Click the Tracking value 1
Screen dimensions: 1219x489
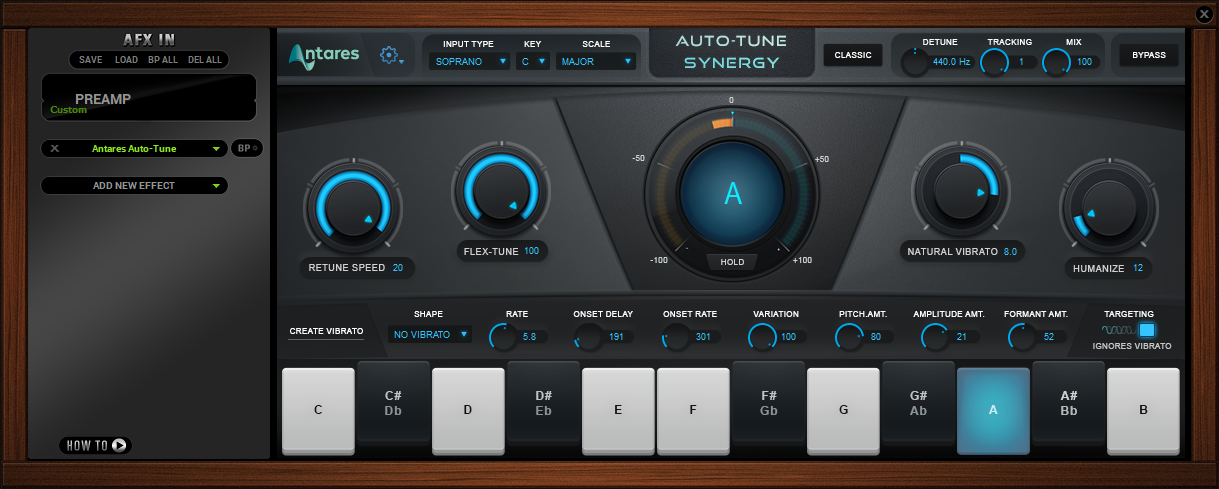(1021, 62)
